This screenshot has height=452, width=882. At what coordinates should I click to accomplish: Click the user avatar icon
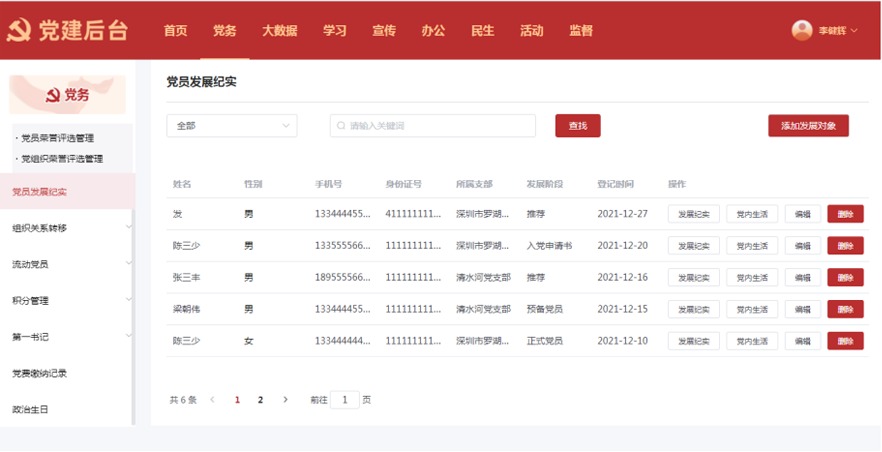point(802,30)
